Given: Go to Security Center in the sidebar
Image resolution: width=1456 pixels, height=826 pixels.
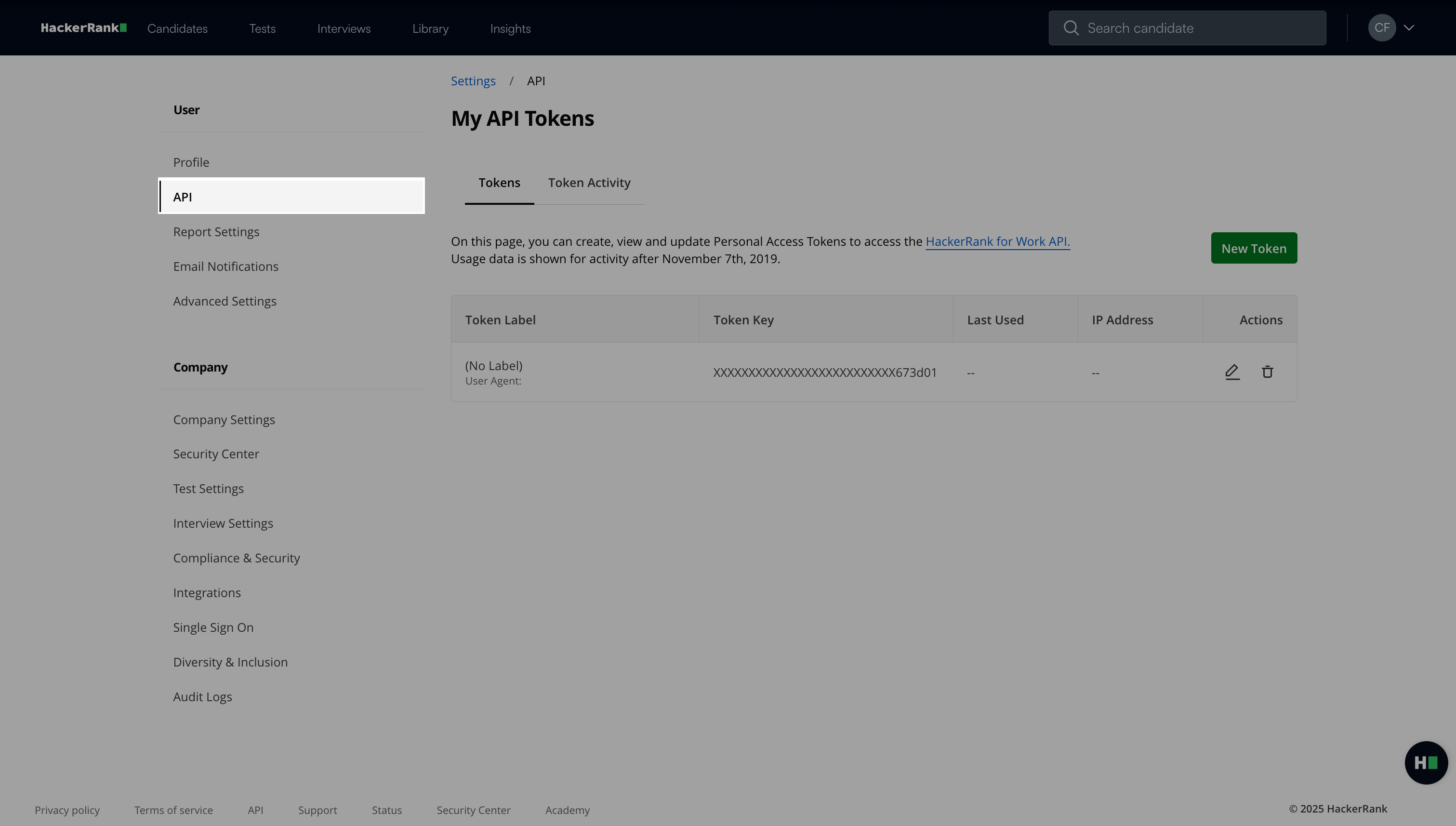Looking at the screenshot, I should click(x=216, y=454).
